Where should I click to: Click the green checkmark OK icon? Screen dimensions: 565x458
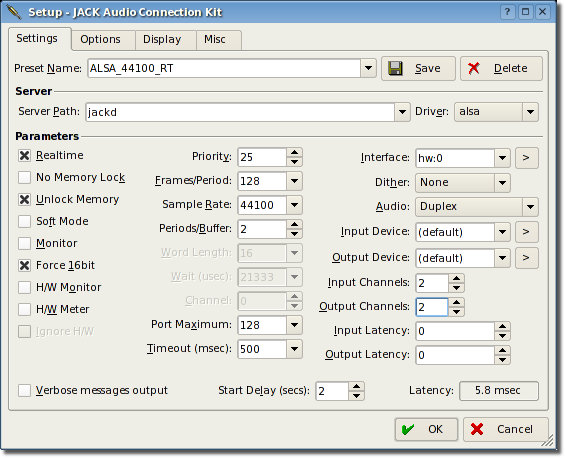point(408,429)
